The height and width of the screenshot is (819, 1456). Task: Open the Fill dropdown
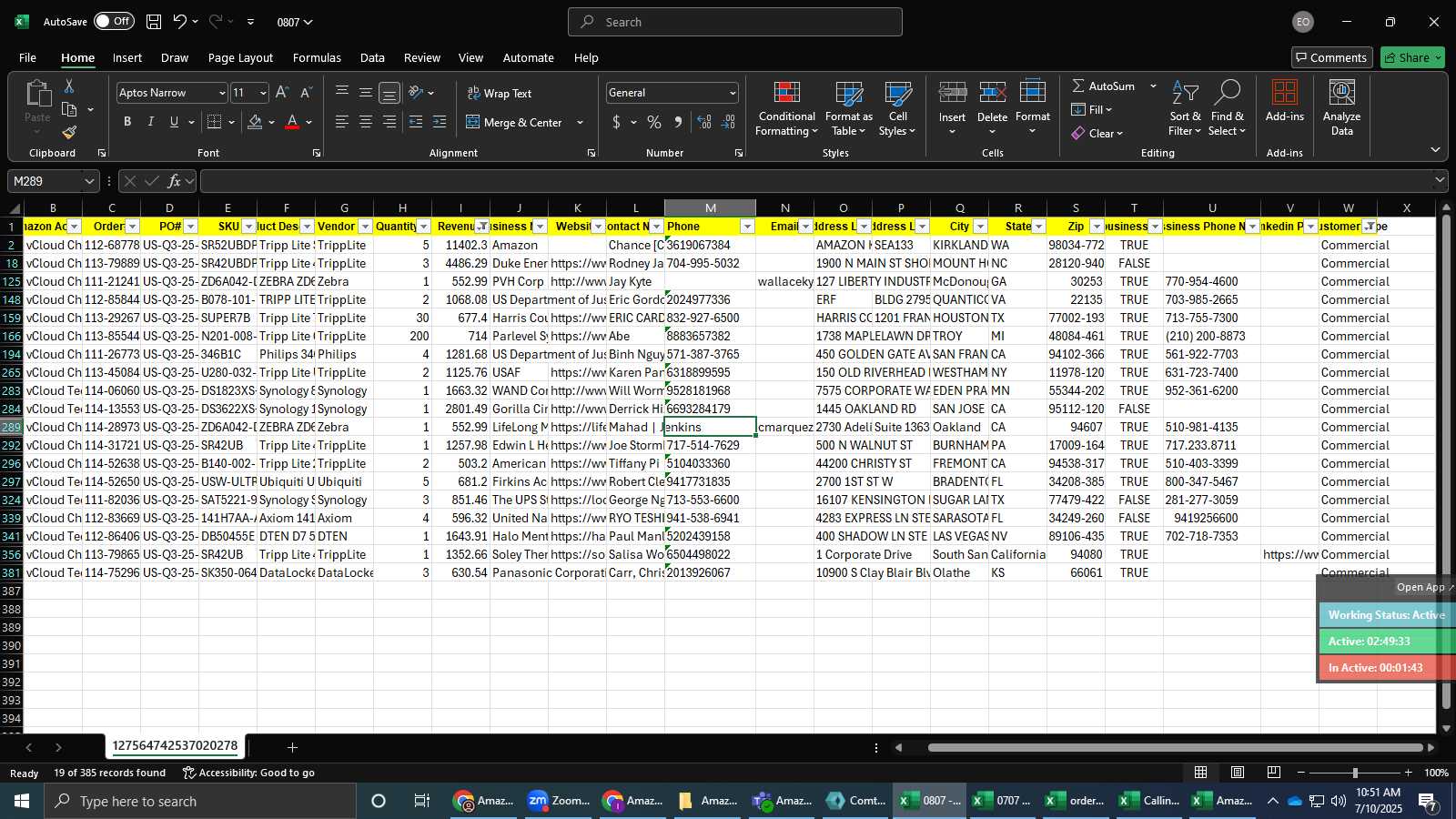click(x=1092, y=109)
